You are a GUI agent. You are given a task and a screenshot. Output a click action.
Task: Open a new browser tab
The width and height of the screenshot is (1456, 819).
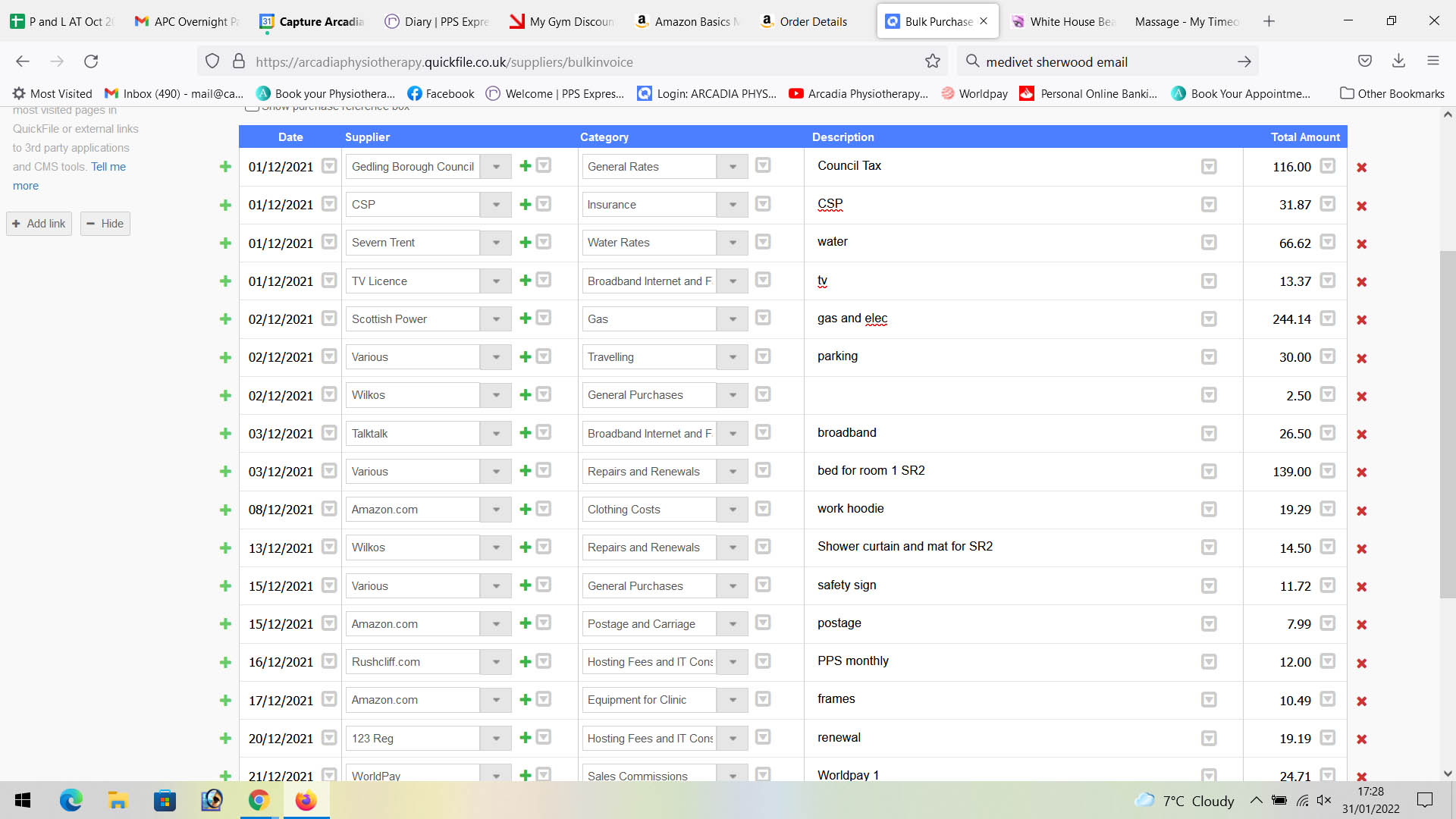(x=1269, y=21)
